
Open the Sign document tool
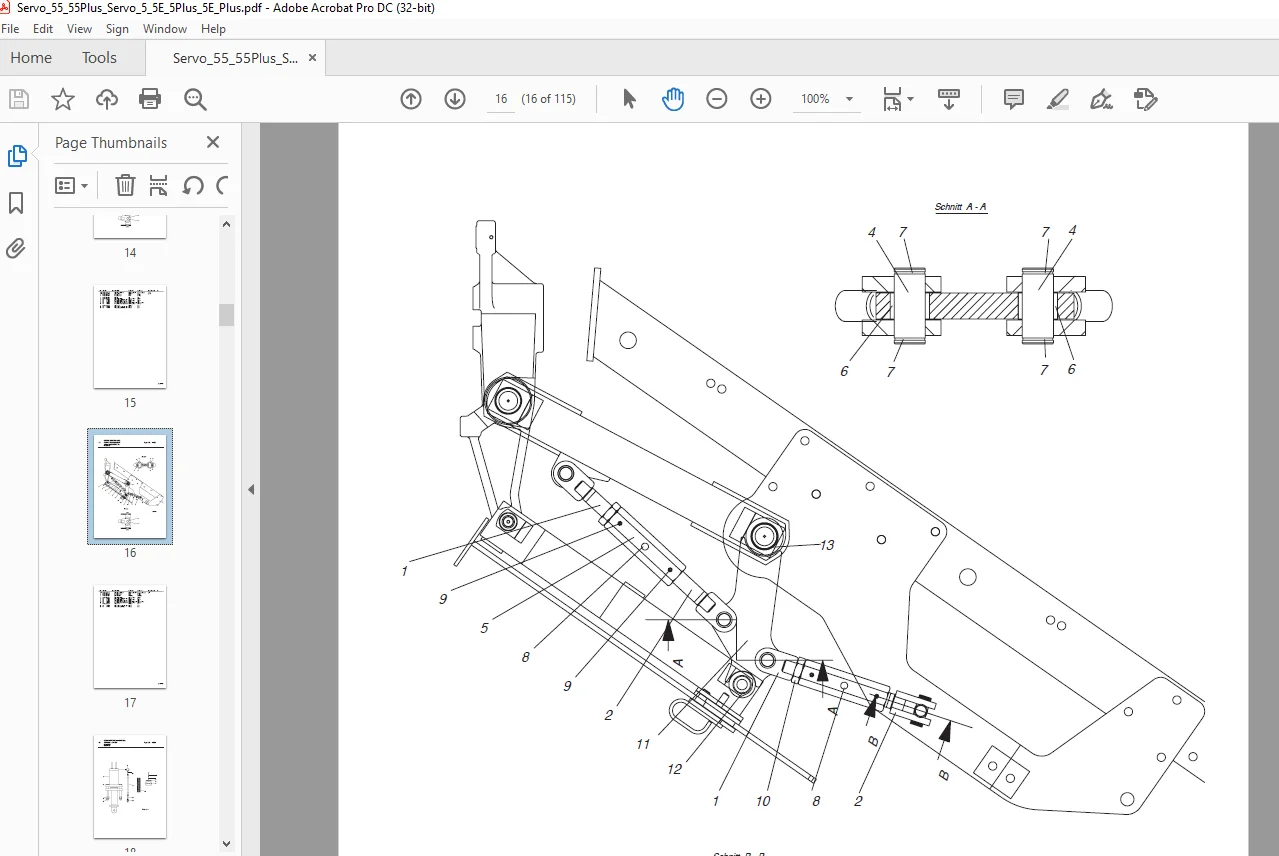click(1102, 99)
